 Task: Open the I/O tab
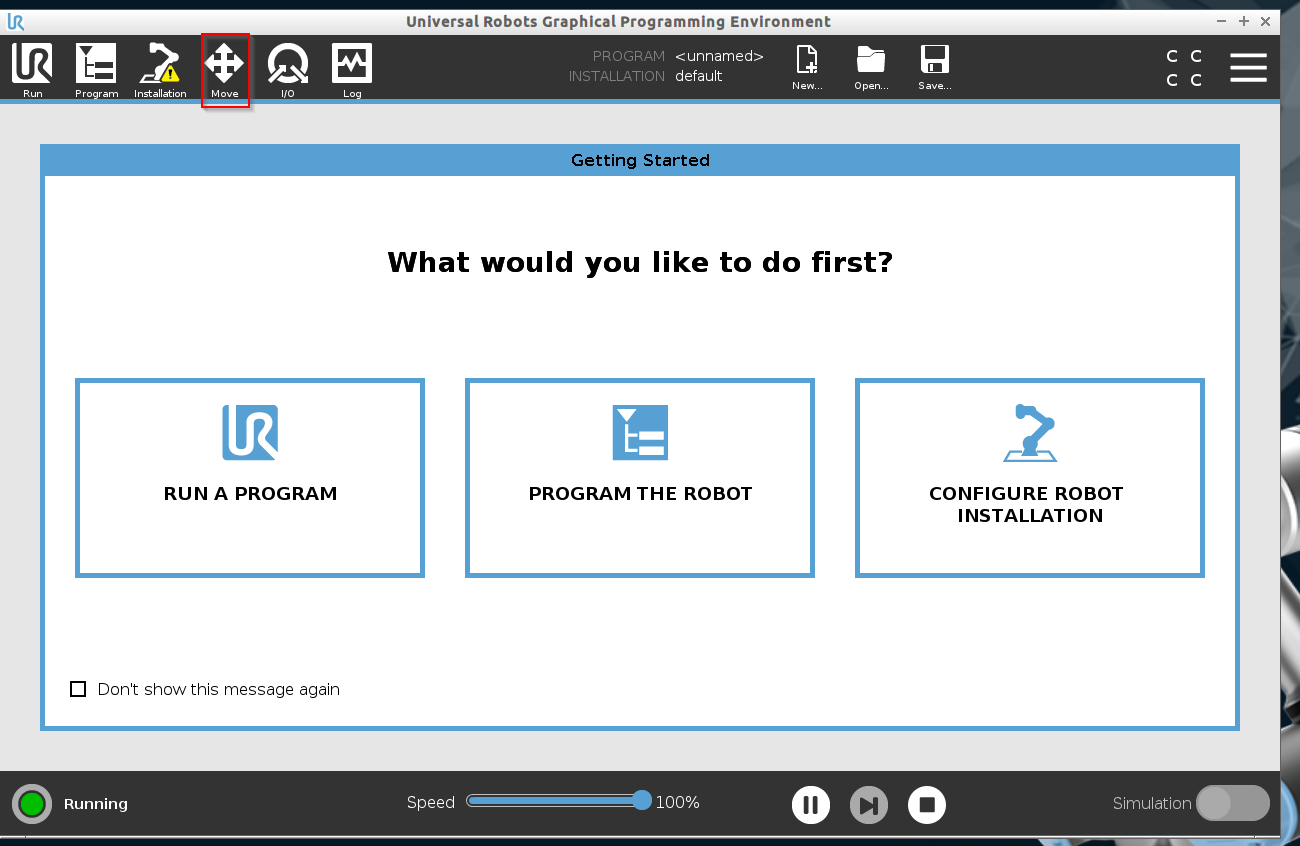click(x=288, y=70)
